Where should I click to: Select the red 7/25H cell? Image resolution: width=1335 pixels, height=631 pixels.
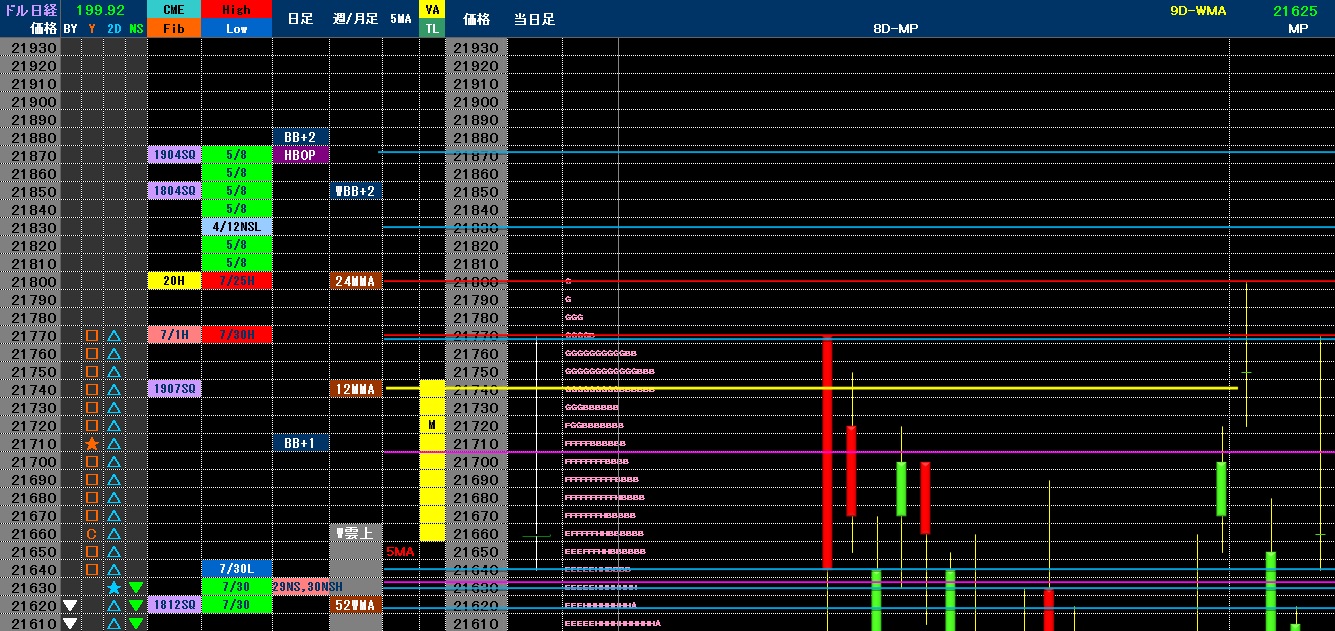236,281
